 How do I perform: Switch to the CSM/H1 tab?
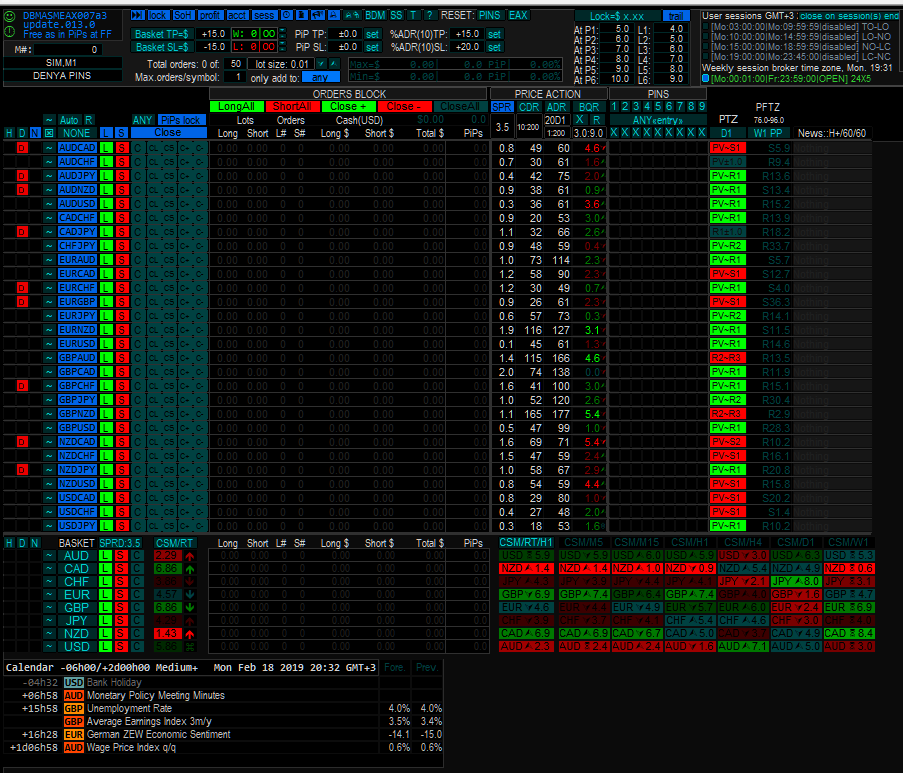click(689, 543)
